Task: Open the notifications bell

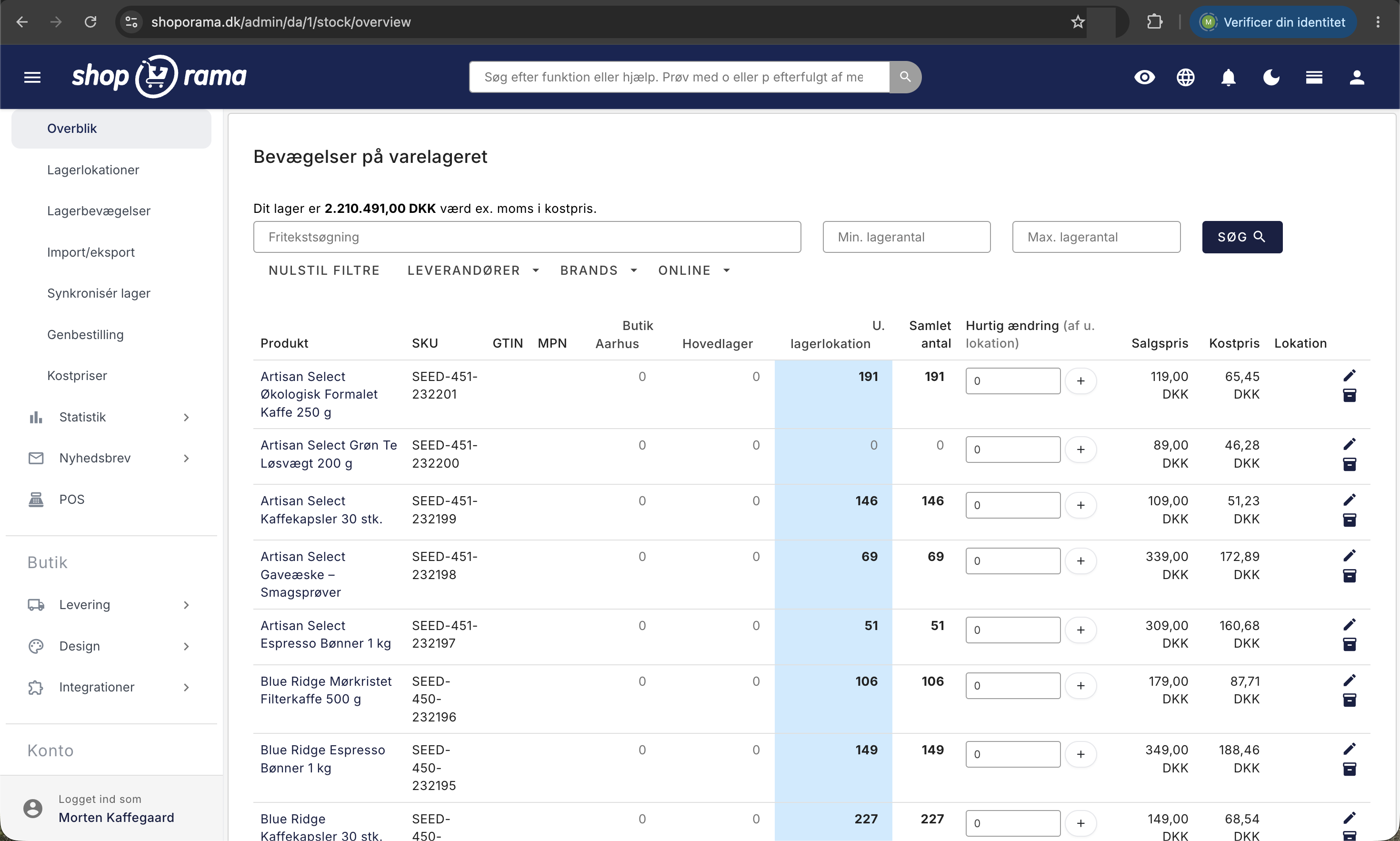Action: coord(1228,77)
